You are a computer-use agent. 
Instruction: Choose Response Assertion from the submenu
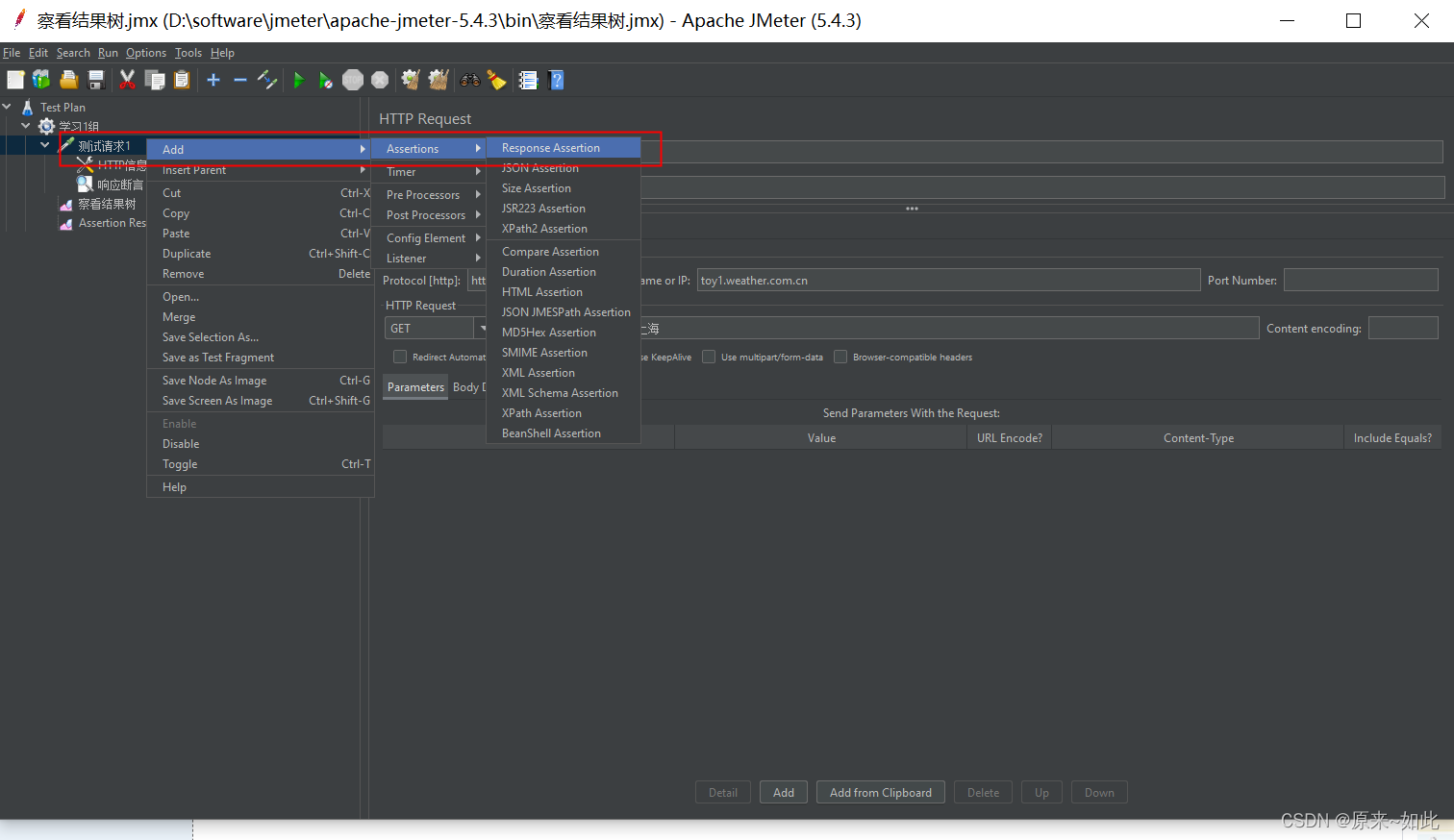click(564, 148)
